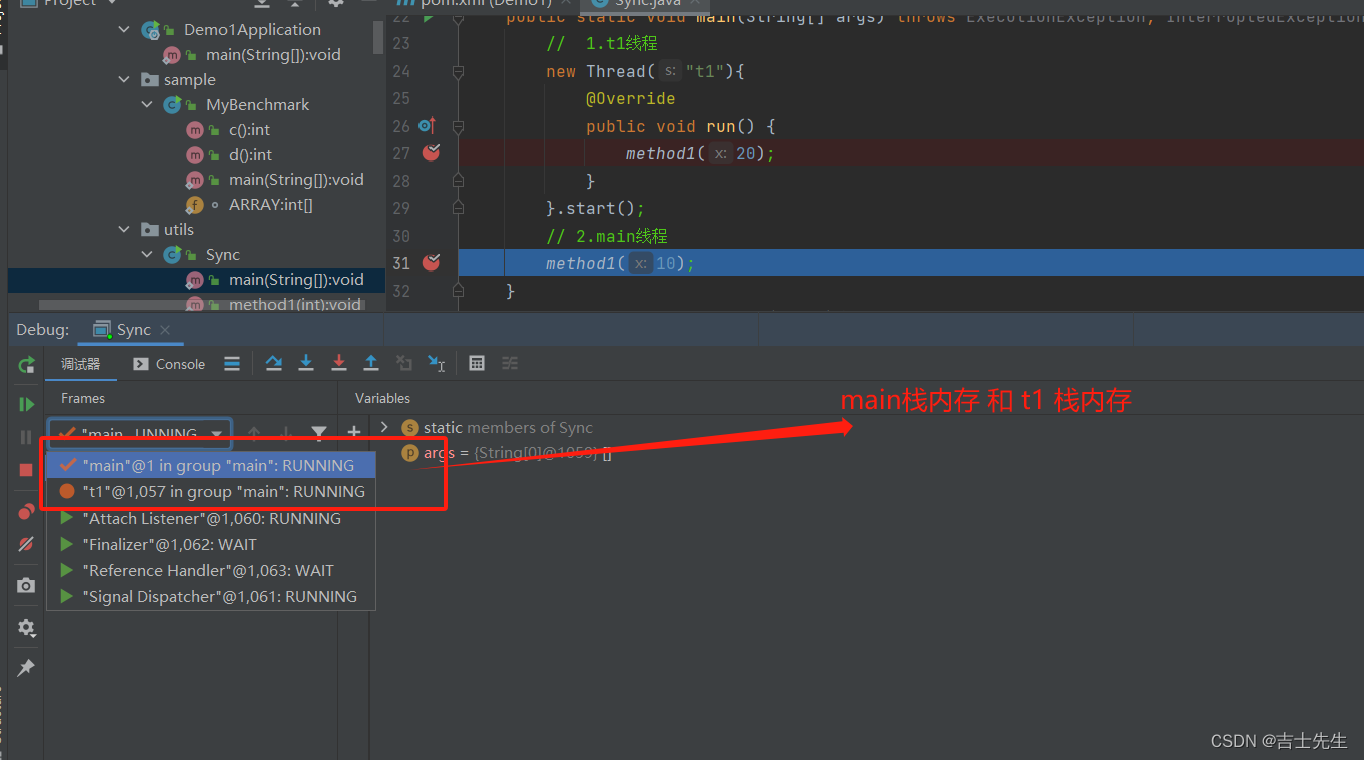Pause the running program
The height and width of the screenshot is (760, 1364).
[27, 437]
